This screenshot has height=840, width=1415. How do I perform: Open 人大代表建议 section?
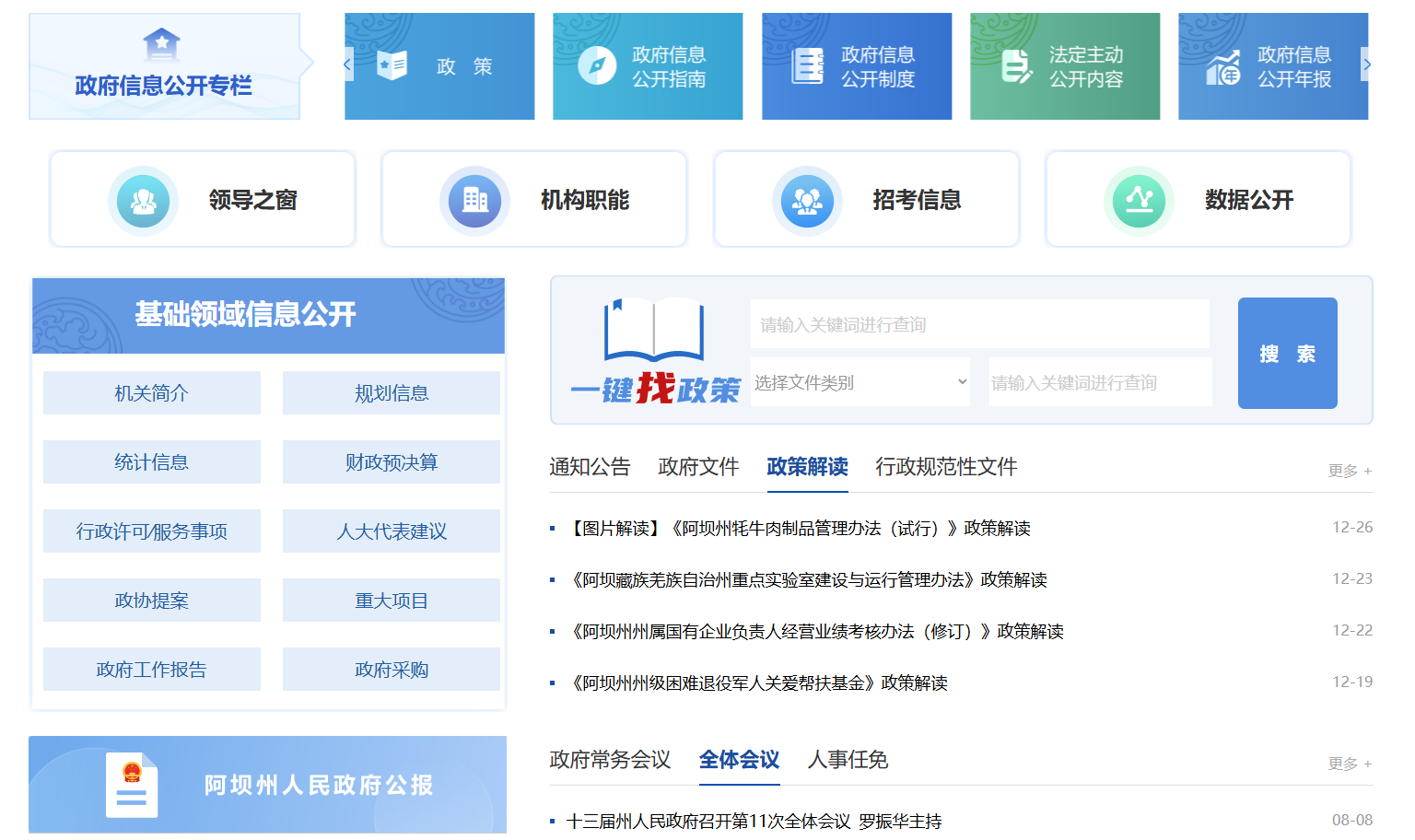[x=392, y=531]
